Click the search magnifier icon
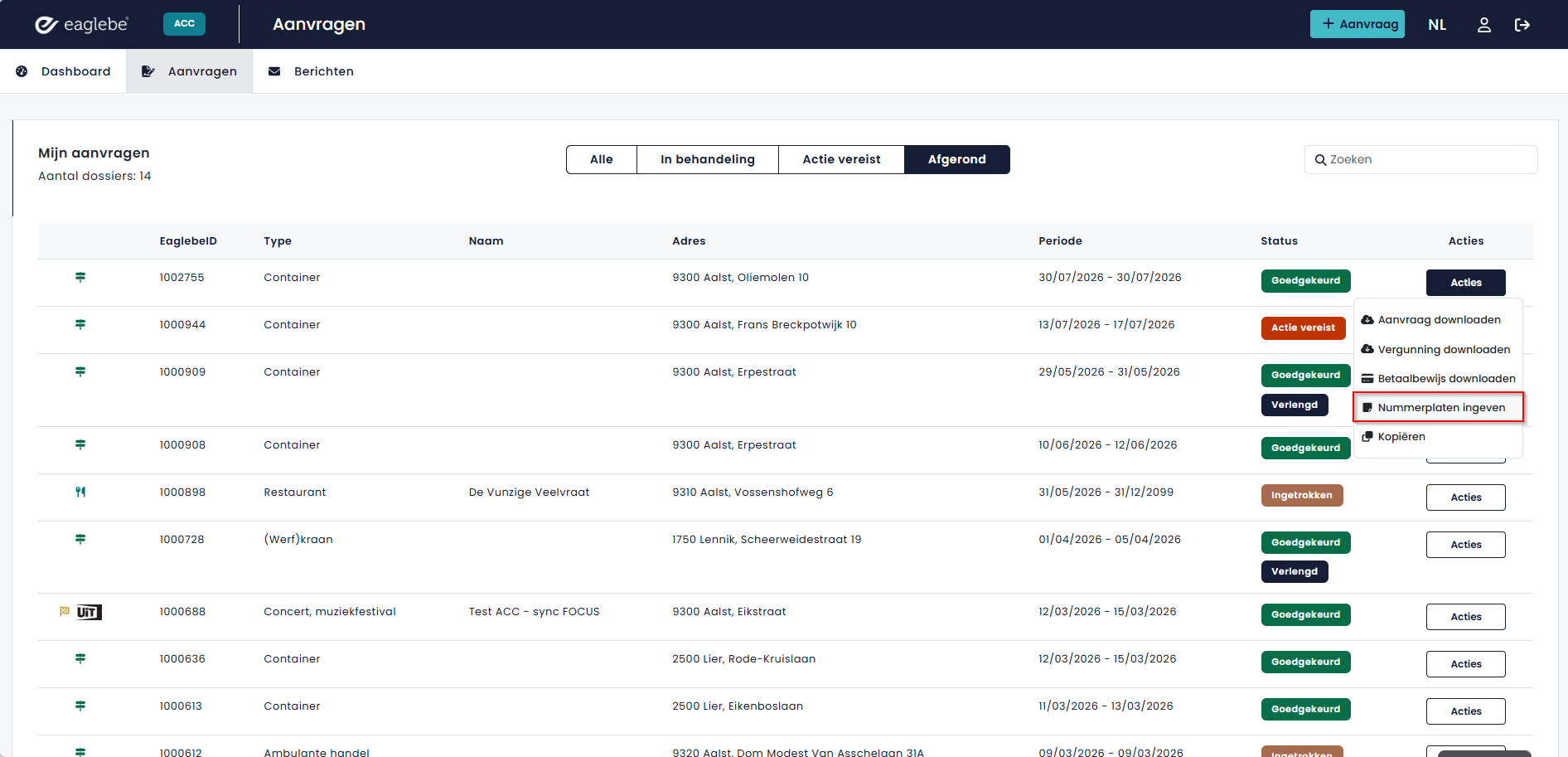 coord(1320,160)
